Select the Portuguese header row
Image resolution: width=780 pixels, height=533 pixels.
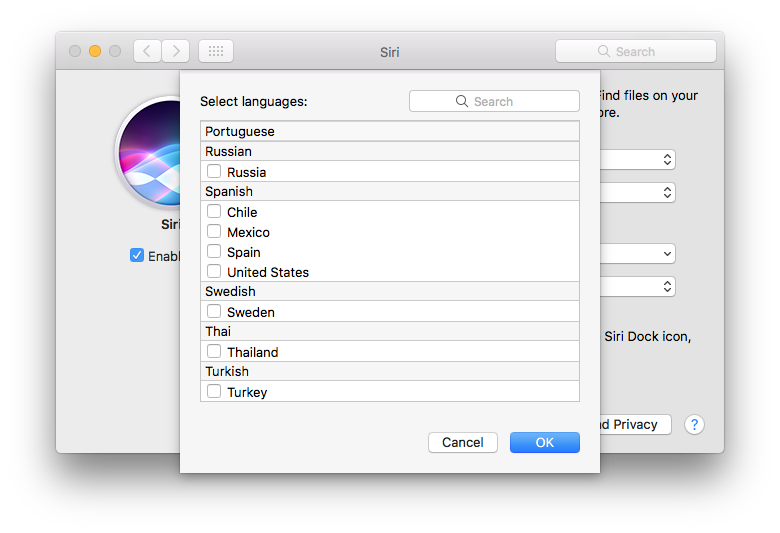point(390,131)
